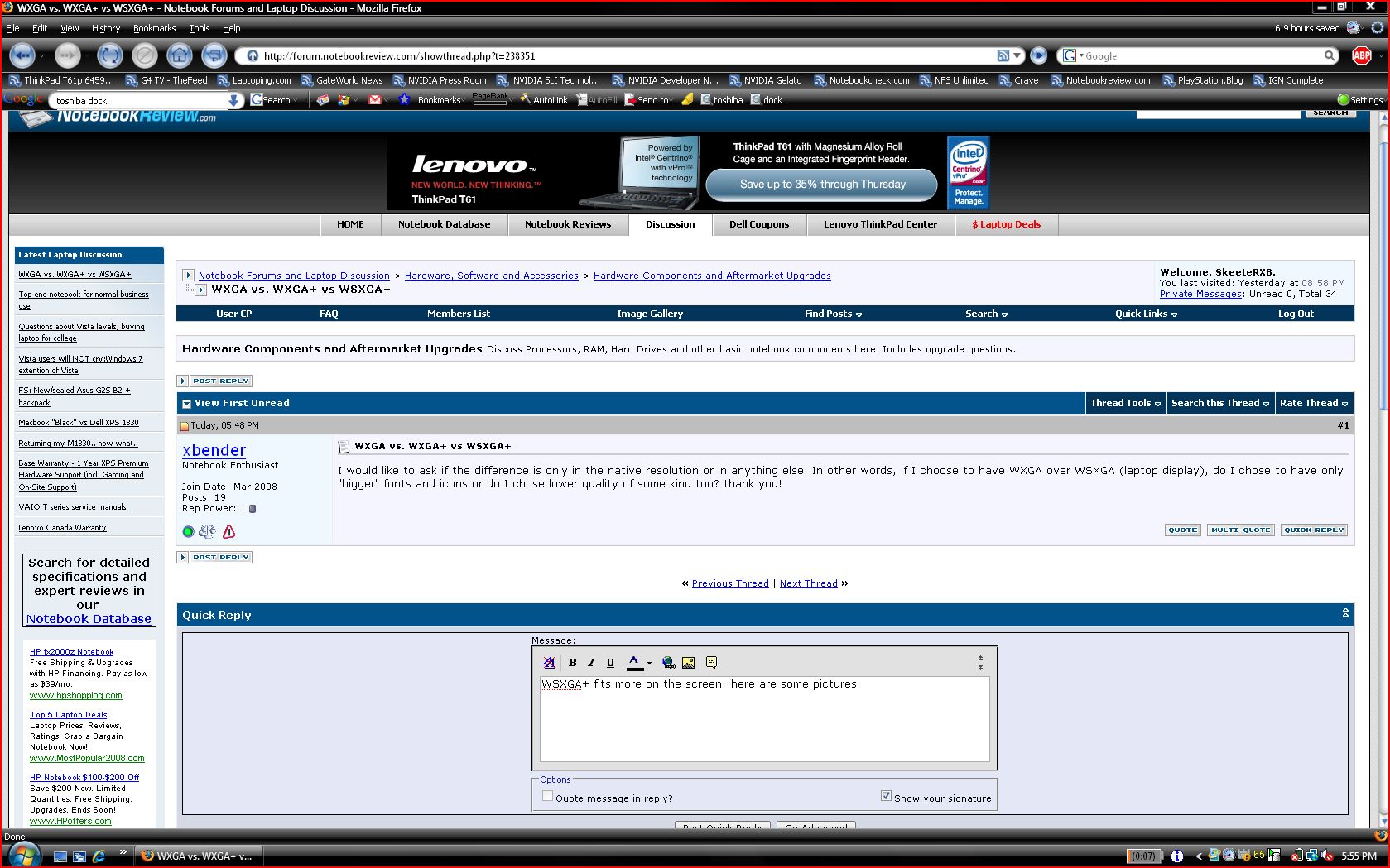Click the upper POST REPLY button
Image resolution: width=1390 pixels, height=868 pixels.
(x=215, y=381)
